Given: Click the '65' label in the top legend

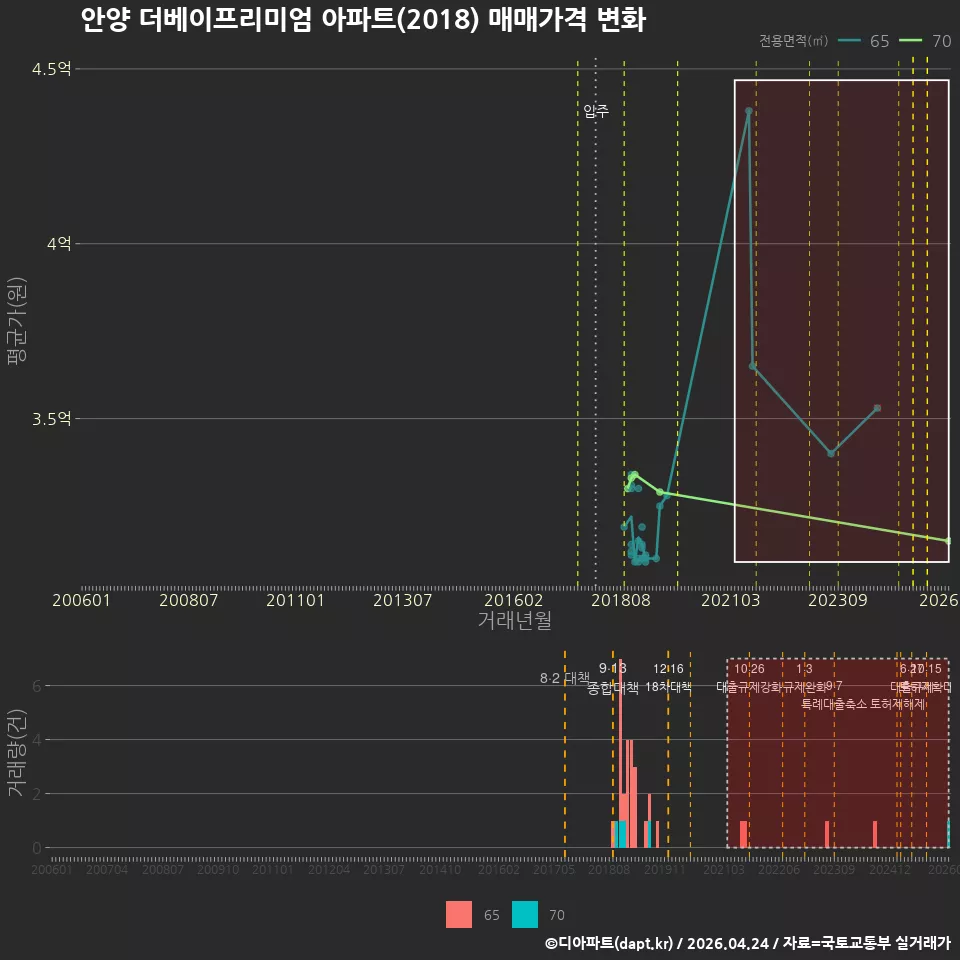Looking at the screenshot, I should coord(879,41).
